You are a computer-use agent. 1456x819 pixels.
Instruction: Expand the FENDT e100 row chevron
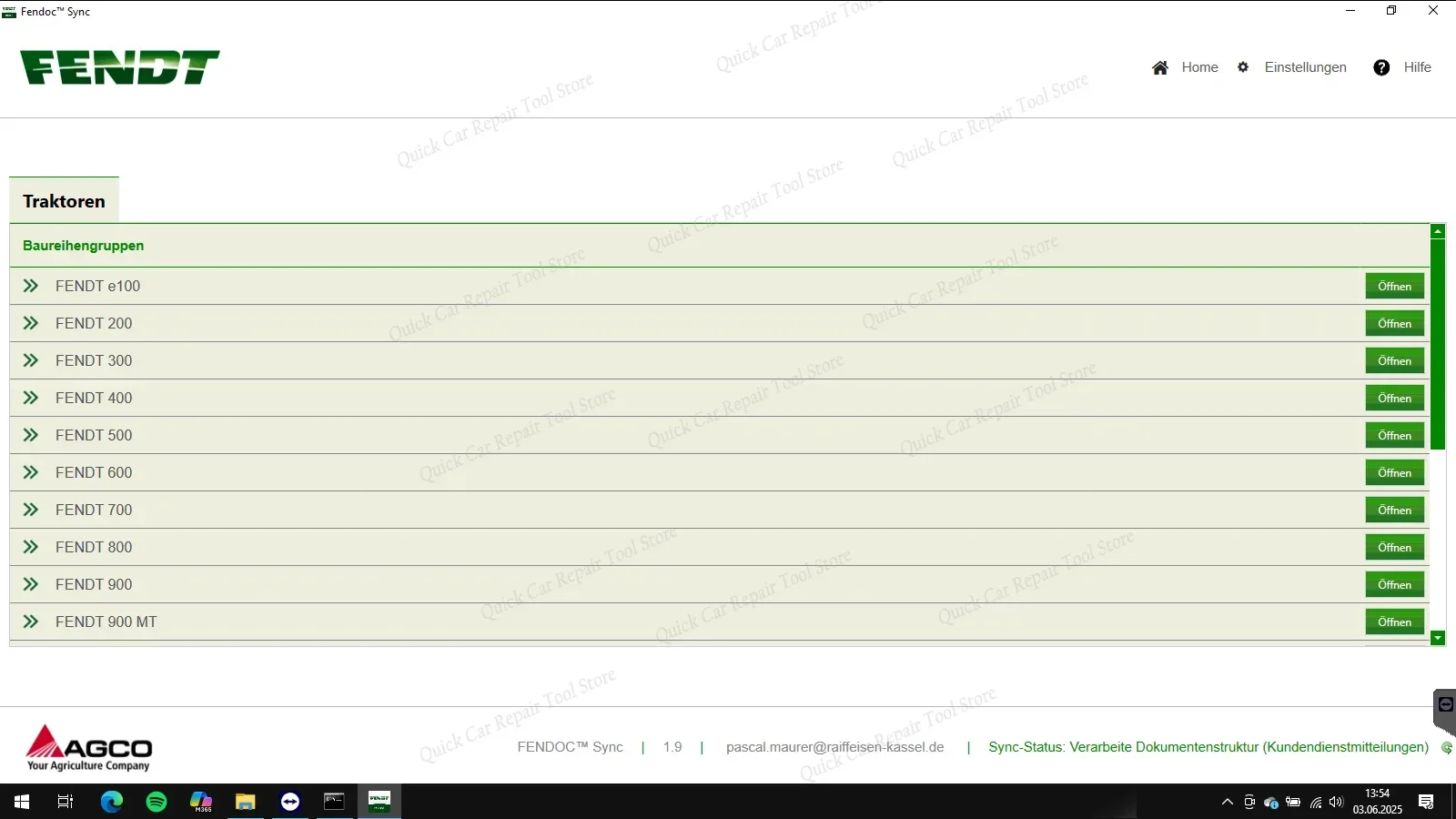31,286
